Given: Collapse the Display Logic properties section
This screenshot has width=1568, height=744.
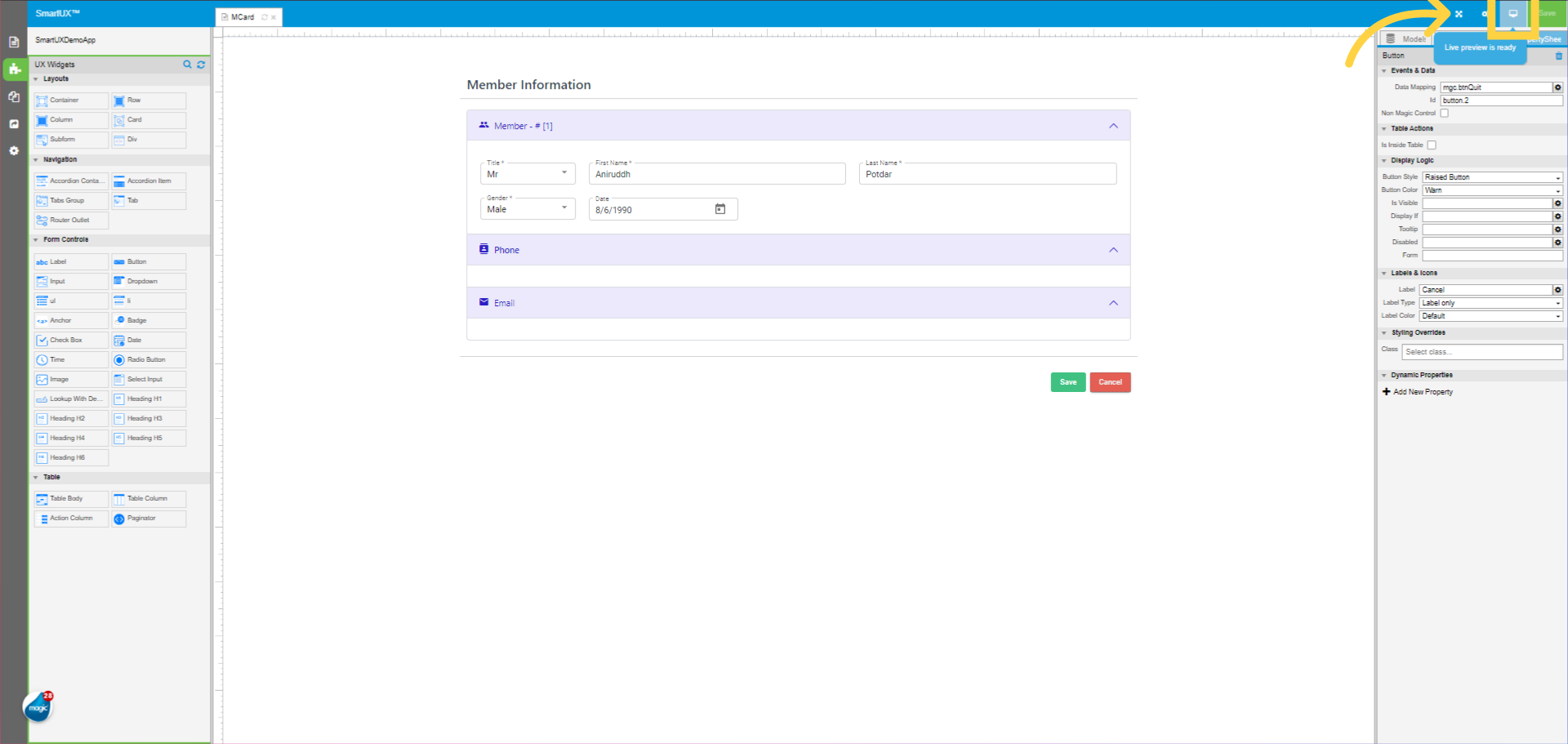Looking at the screenshot, I should pos(1384,161).
